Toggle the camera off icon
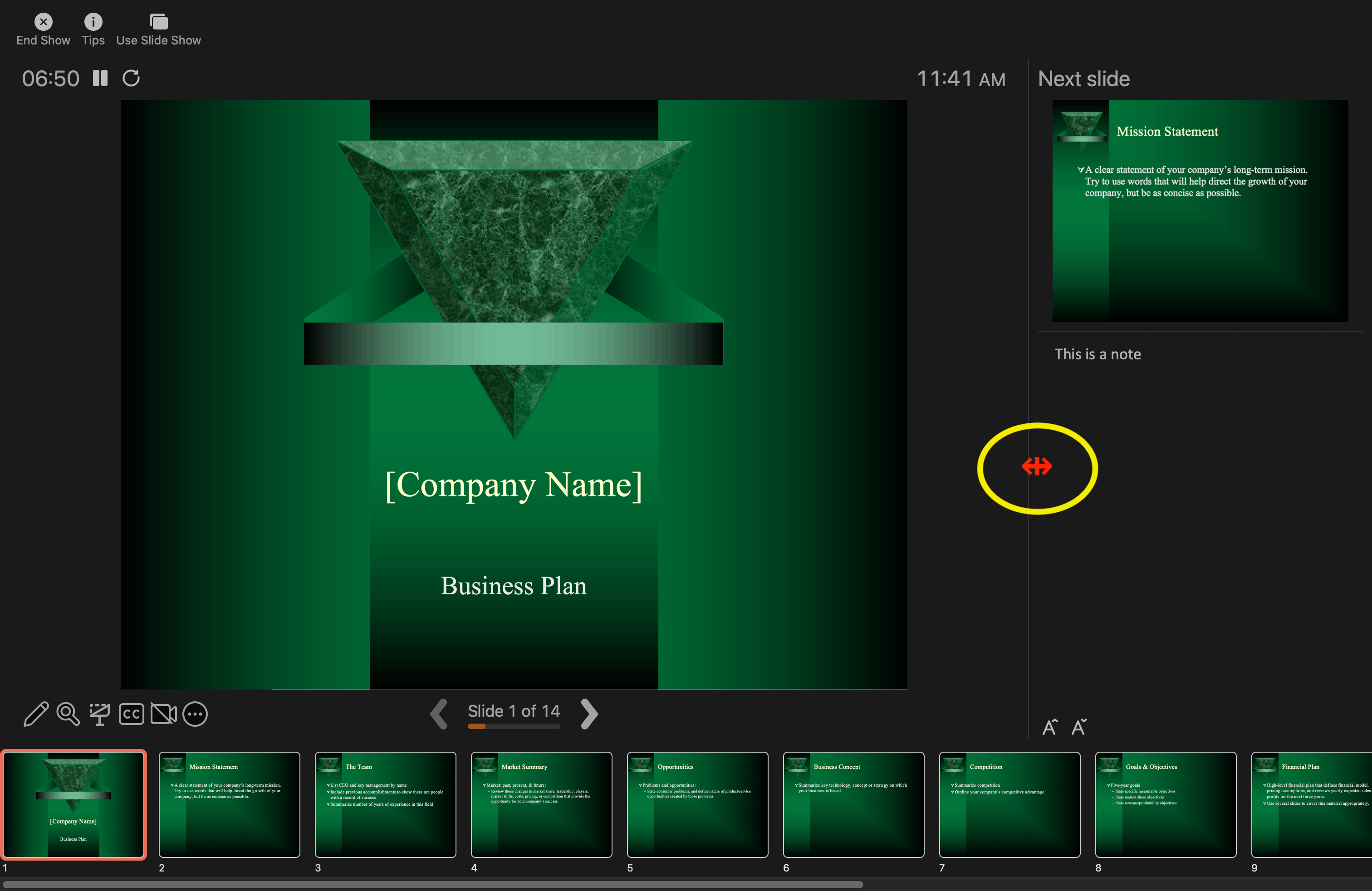Image resolution: width=1372 pixels, height=891 pixels. [x=164, y=714]
